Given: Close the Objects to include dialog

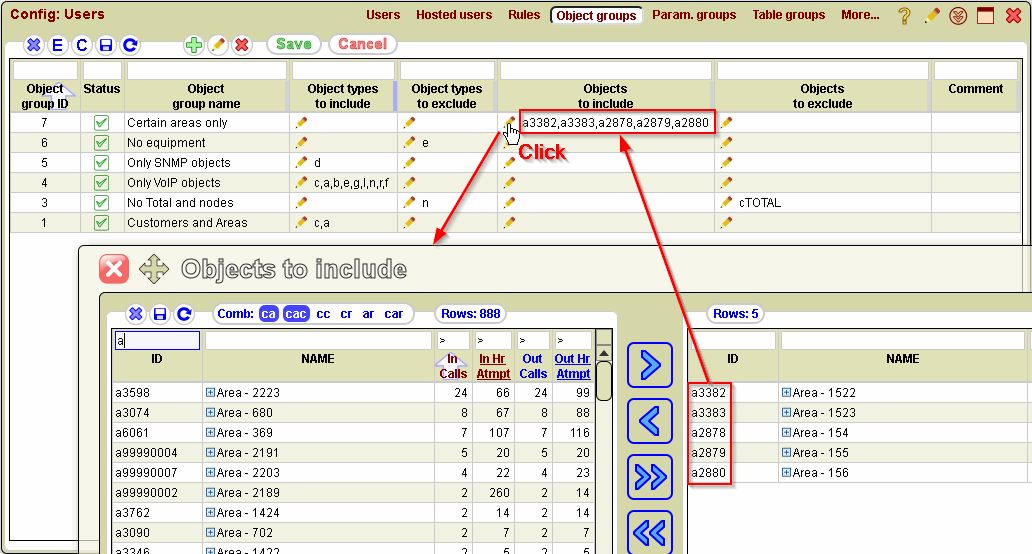Looking at the screenshot, I should pyautogui.click(x=114, y=269).
